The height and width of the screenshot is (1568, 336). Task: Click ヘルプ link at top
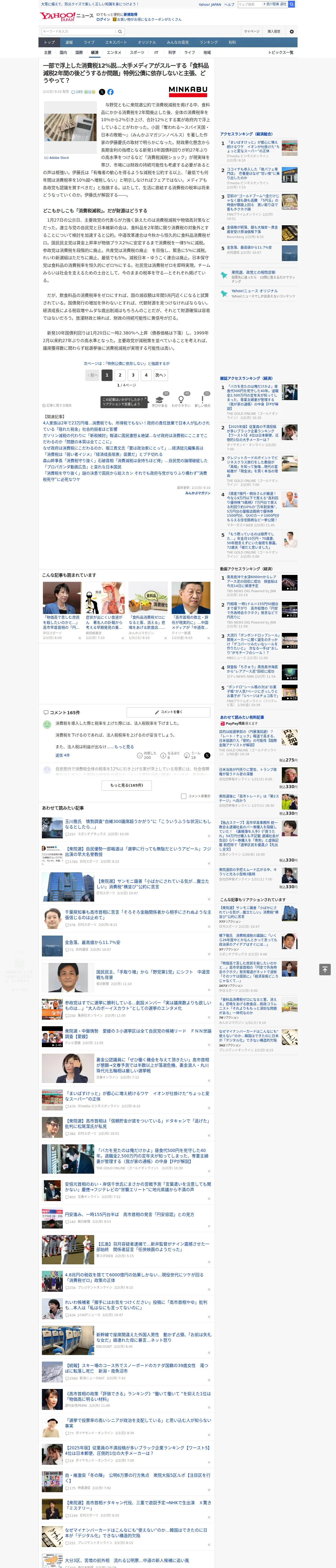(x=229, y=4)
